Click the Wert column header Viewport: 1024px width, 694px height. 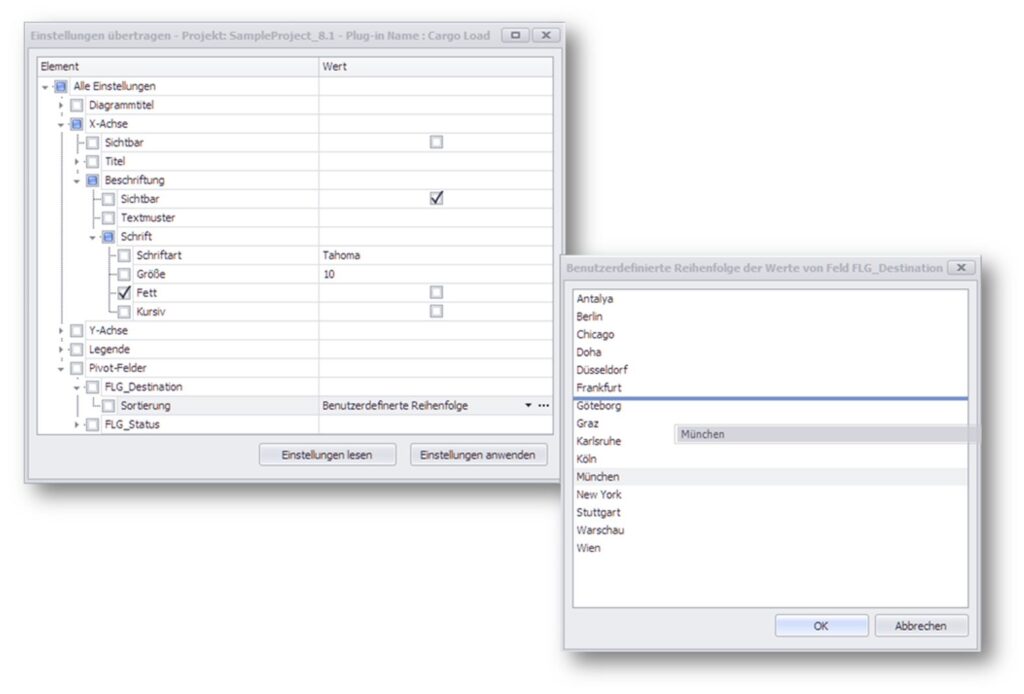pyautogui.click(x=436, y=67)
